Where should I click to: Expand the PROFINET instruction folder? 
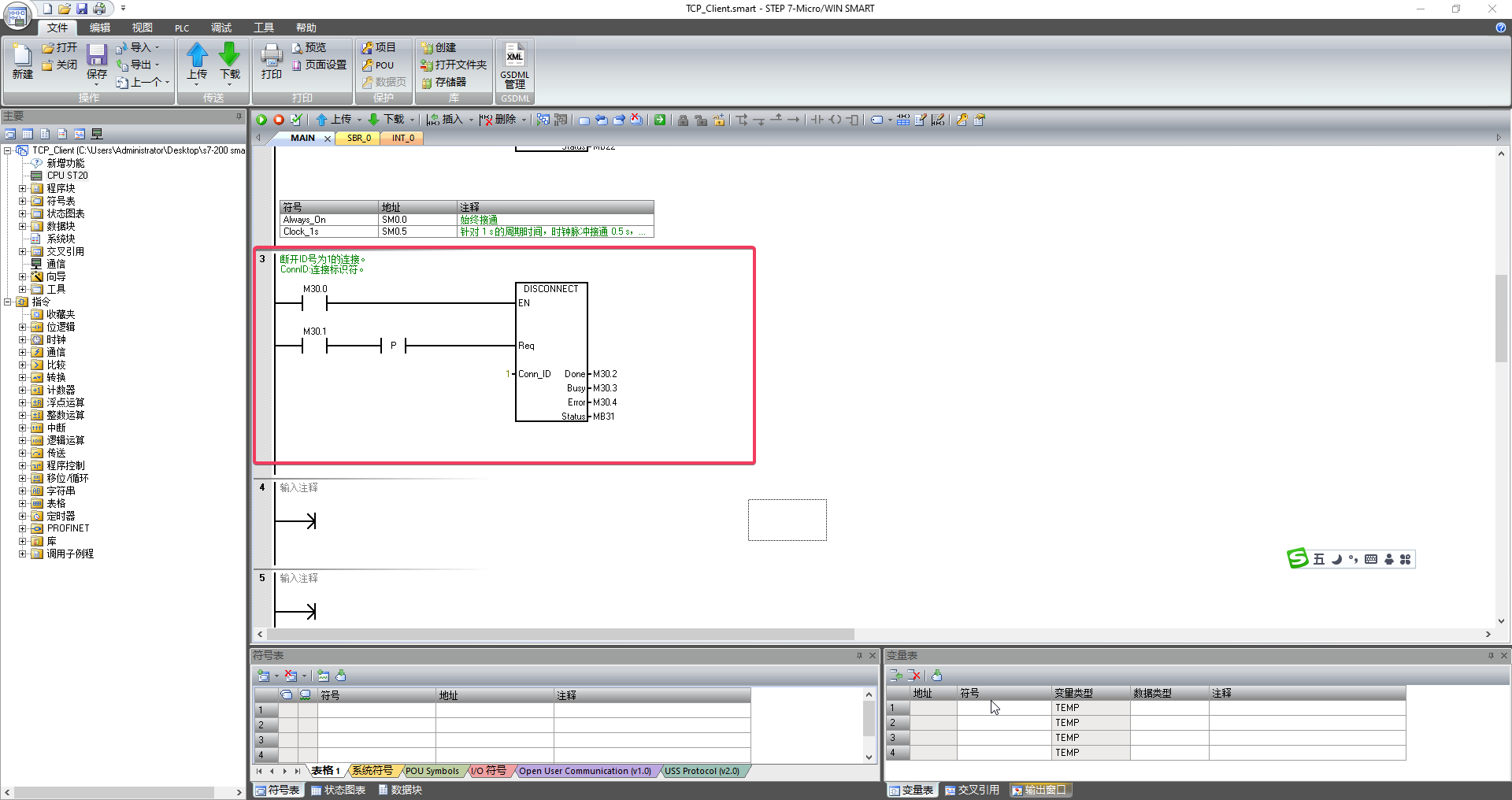click(x=23, y=528)
